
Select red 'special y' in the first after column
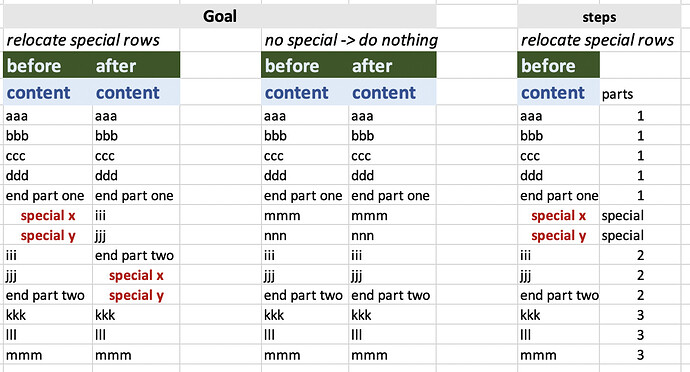[x=136, y=295]
